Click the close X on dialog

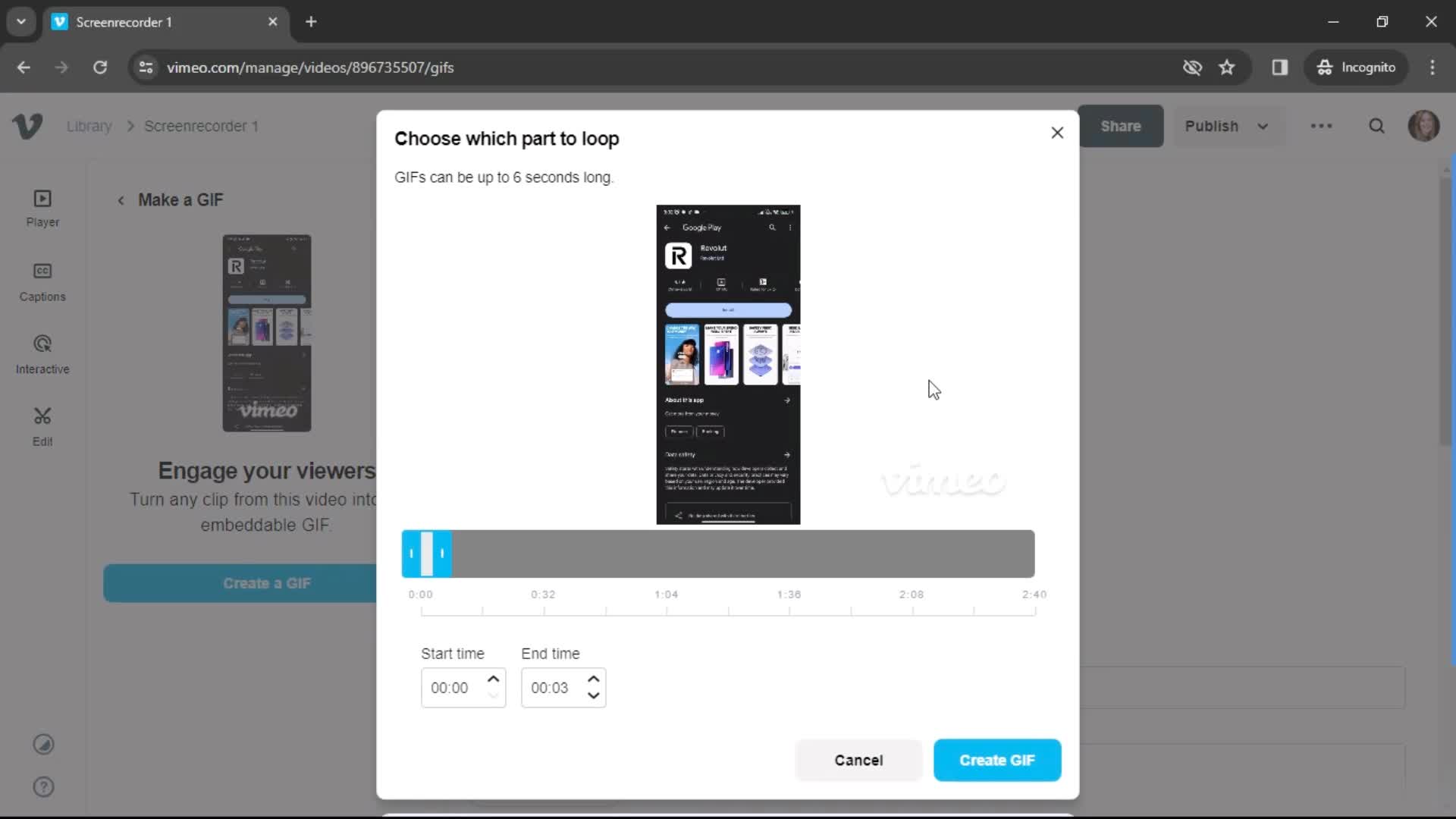(x=1057, y=132)
